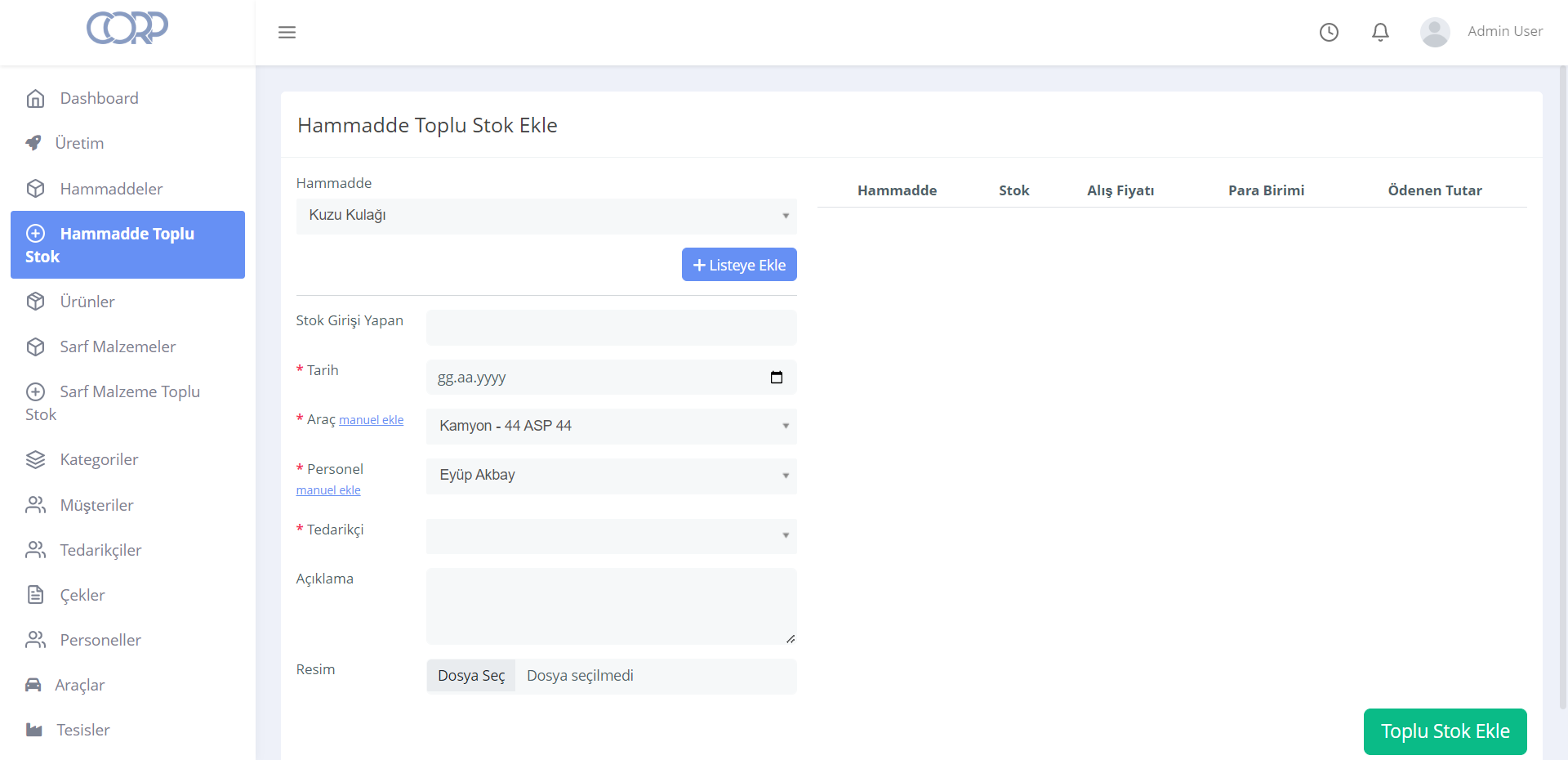Screen dimensions: 1568x760
Task: Open notifications bell icon
Action: [1380, 32]
